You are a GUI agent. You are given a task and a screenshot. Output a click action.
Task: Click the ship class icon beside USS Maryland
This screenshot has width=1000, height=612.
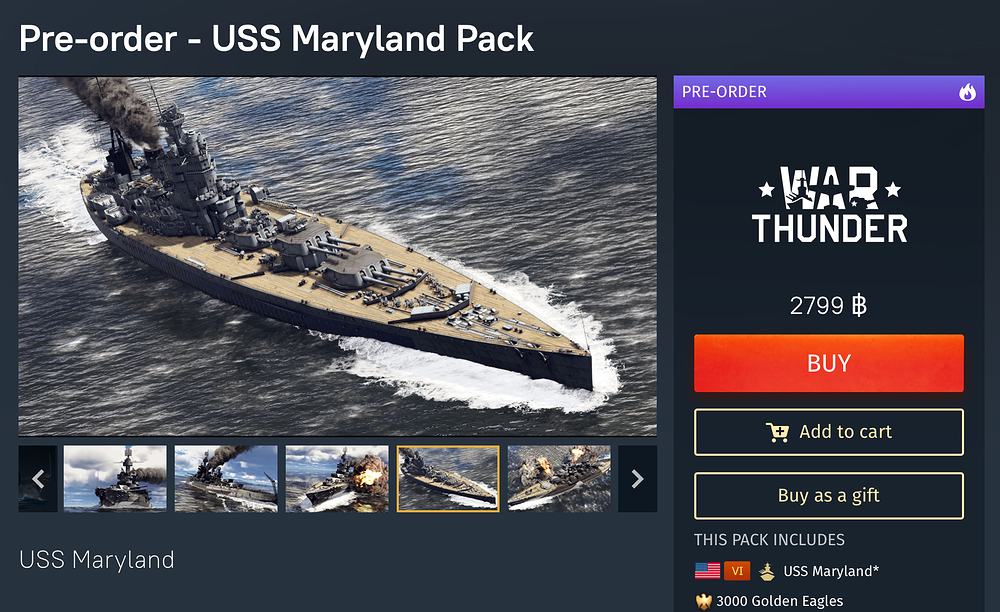click(x=767, y=571)
